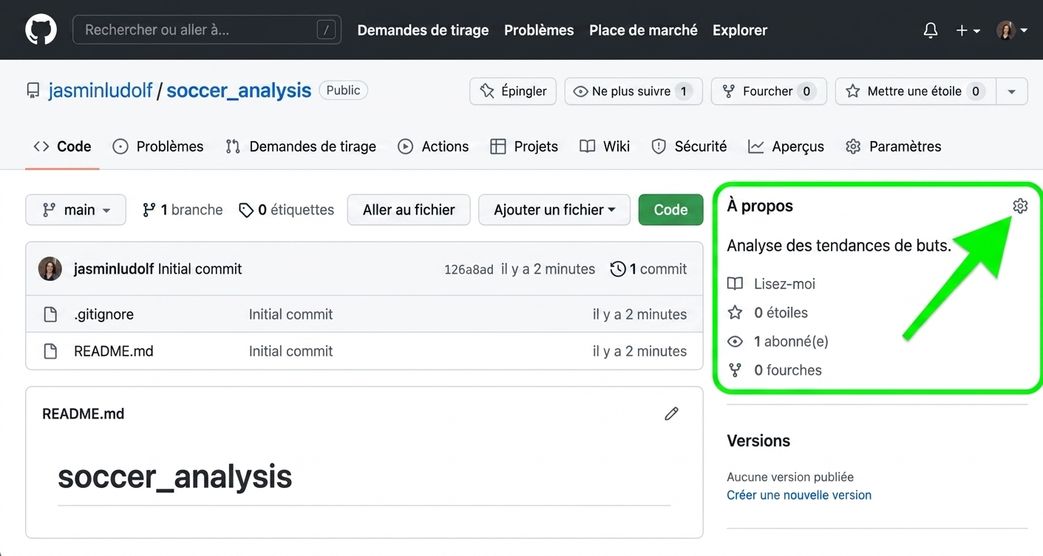Toggle Ne plus suivre watch button

633,91
